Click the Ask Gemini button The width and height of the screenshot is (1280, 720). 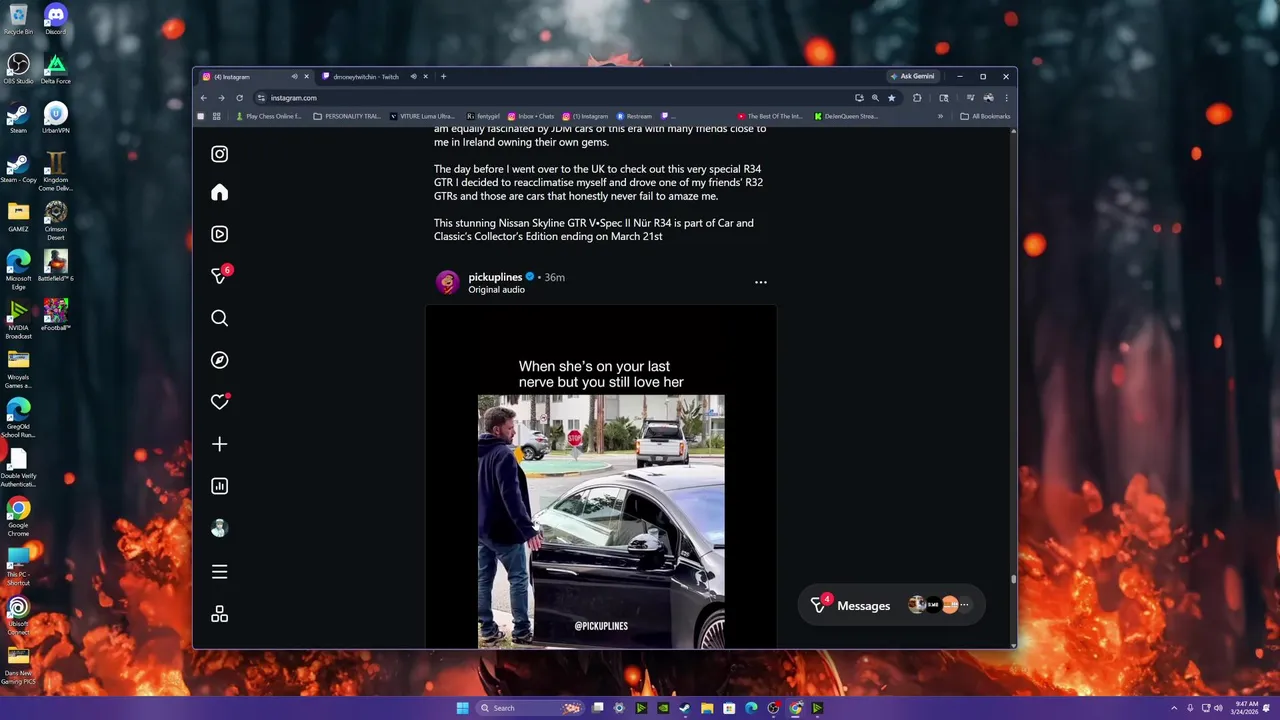(912, 77)
